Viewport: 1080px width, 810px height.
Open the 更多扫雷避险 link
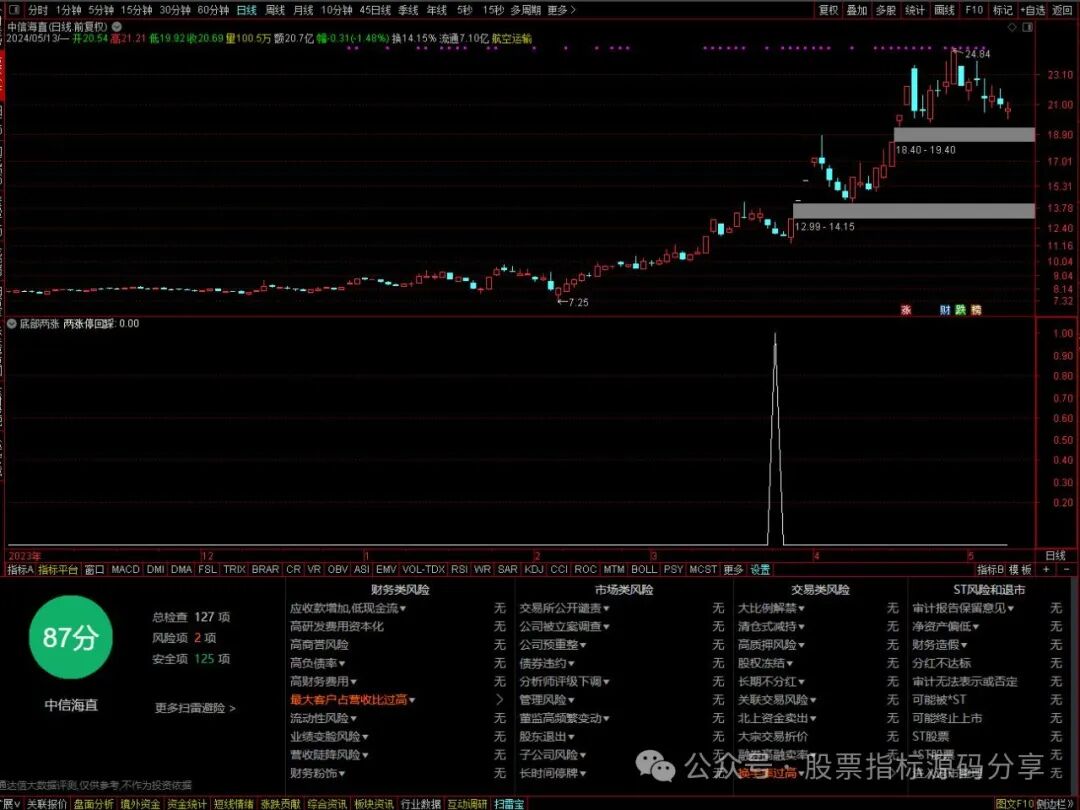pyautogui.click(x=195, y=708)
